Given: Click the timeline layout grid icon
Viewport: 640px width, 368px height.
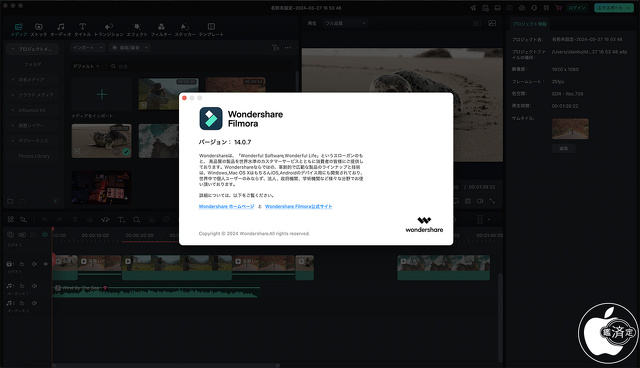Looking at the screenshot, I should [11, 219].
